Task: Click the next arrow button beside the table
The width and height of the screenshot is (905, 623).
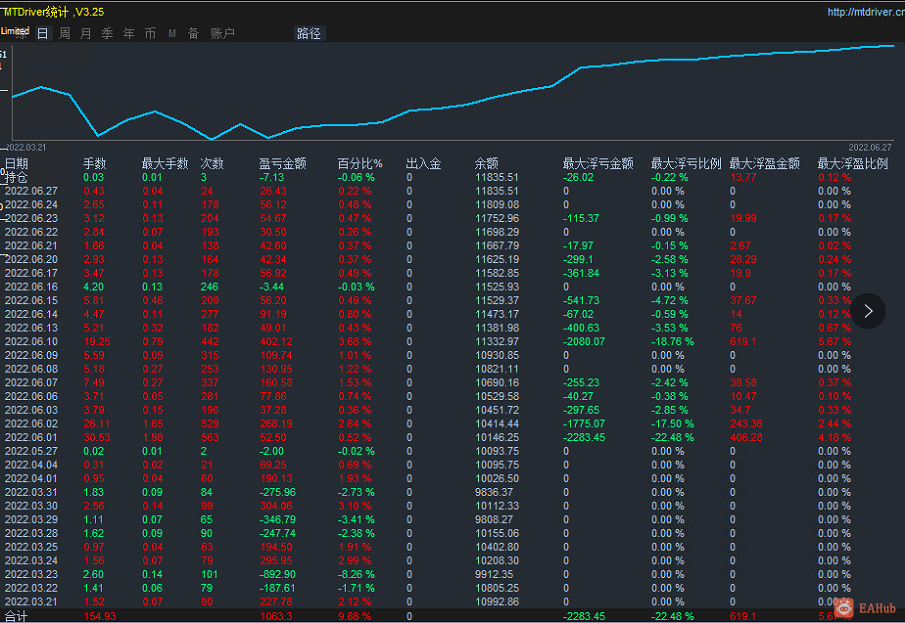Action: pos(868,311)
